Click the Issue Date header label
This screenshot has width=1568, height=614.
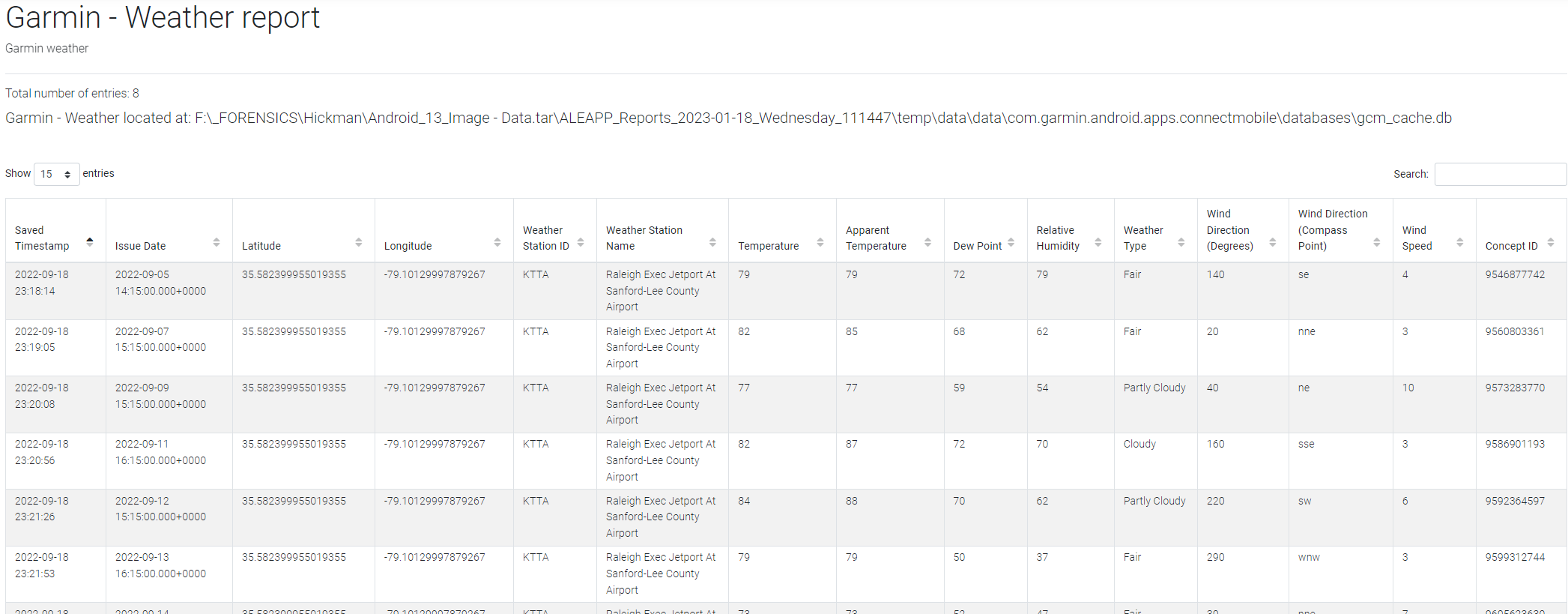tap(141, 246)
